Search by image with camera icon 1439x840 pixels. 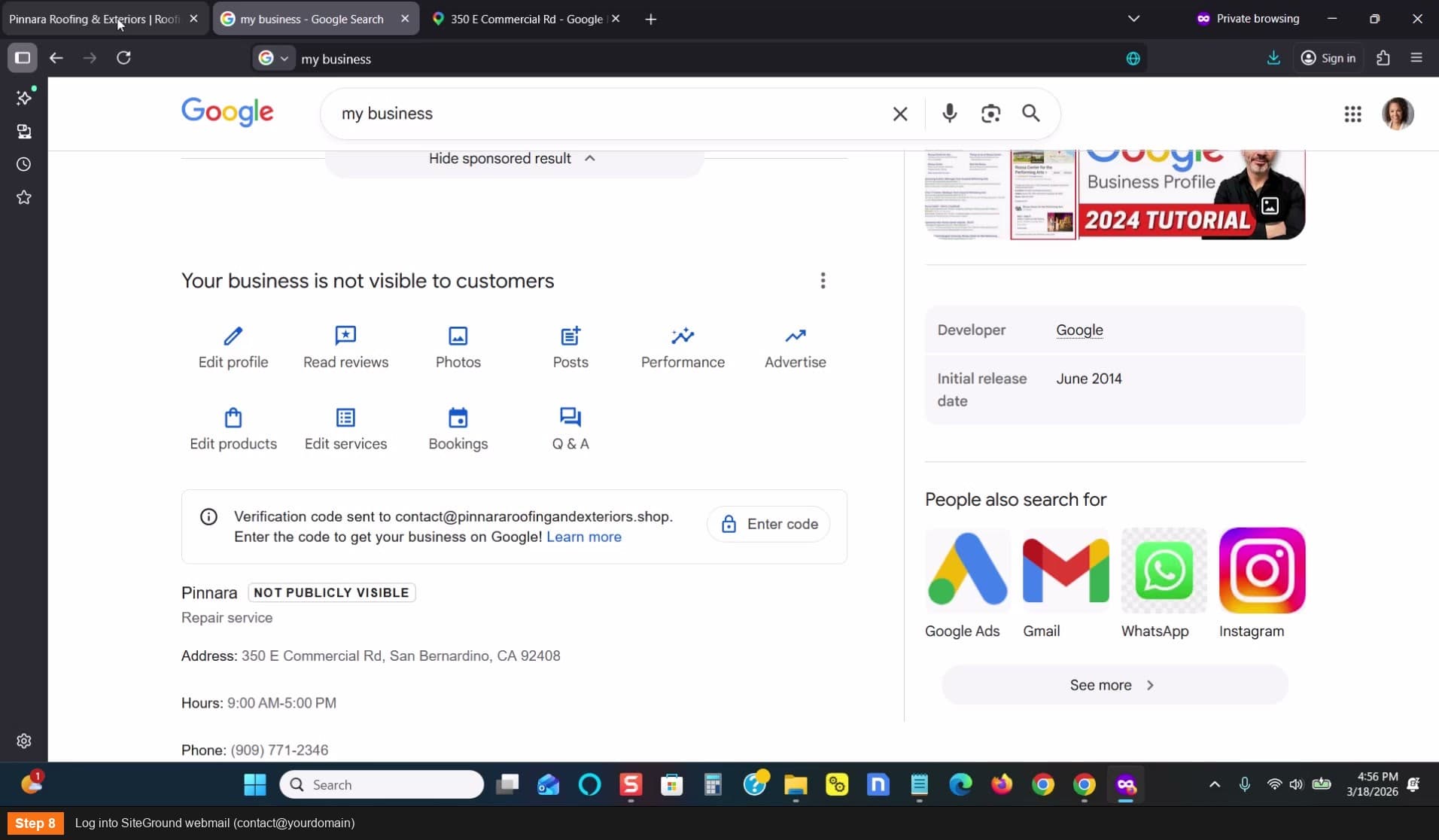click(x=990, y=114)
